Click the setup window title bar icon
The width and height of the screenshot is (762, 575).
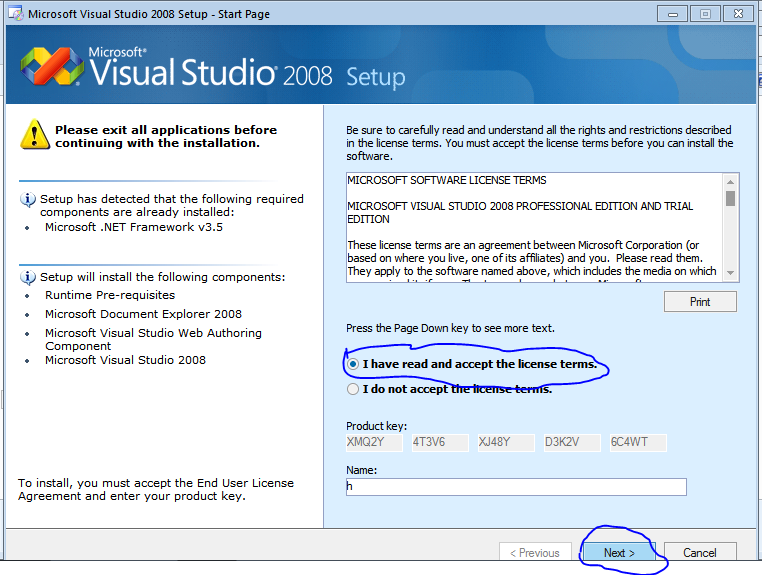pyautogui.click(x=16, y=13)
